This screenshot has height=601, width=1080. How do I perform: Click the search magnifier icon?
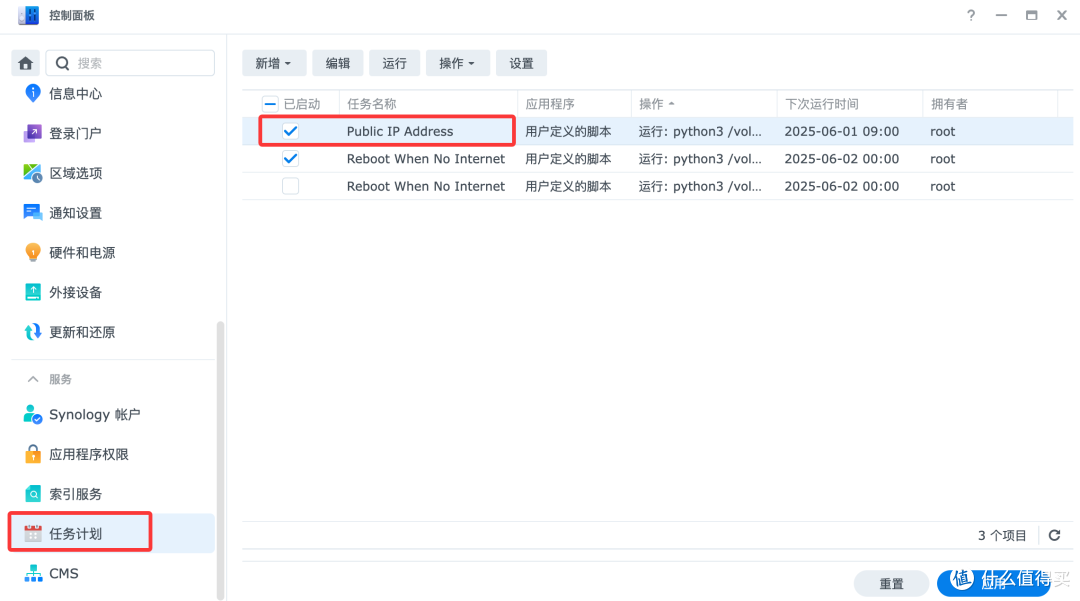click(62, 63)
